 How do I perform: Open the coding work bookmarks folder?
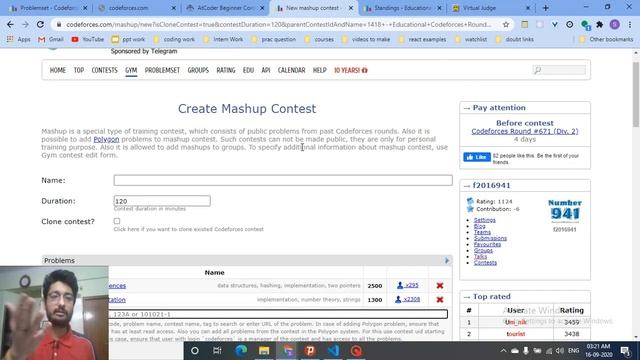(x=174, y=39)
